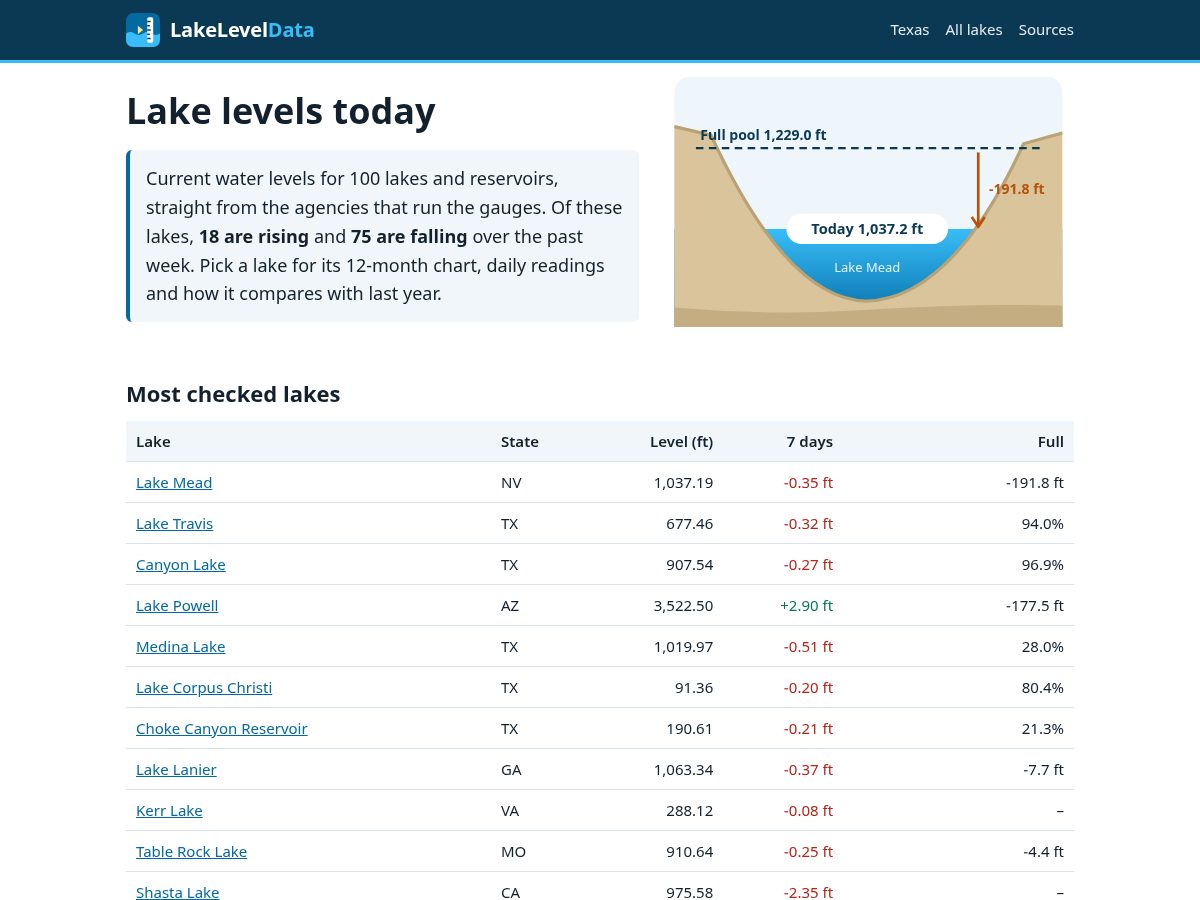This screenshot has height=900, width=1200.
Task: Click the 1,019.97 level value
Action: (x=683, y=646)
